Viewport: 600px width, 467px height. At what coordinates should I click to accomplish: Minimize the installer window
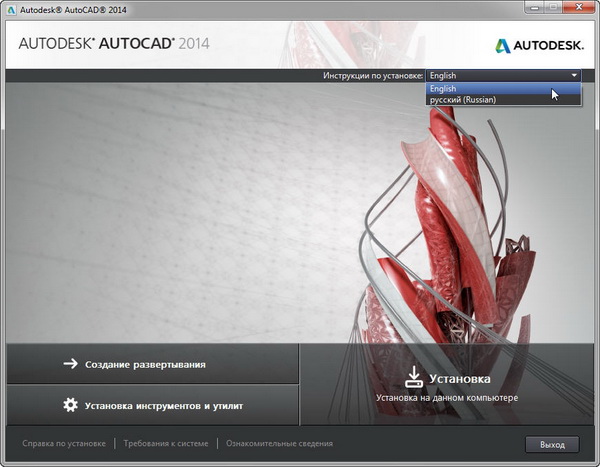point(535,7)
